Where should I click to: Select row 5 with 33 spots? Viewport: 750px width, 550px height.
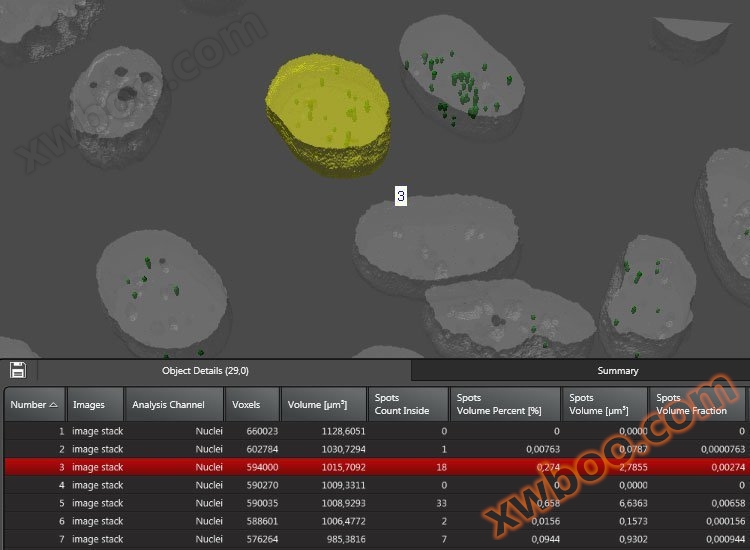tap(300, 503)
